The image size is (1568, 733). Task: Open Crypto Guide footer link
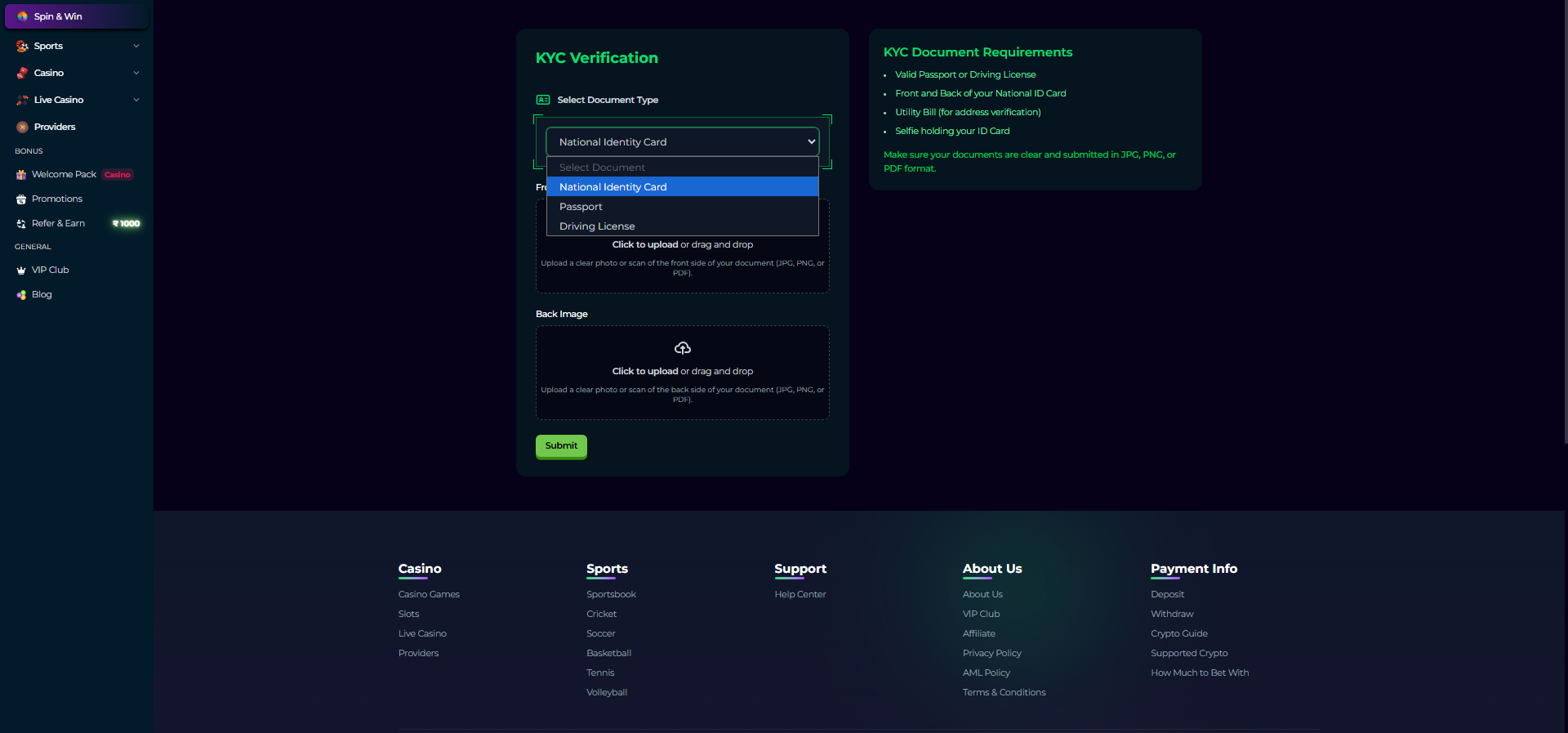click(x=1178, y=634)
